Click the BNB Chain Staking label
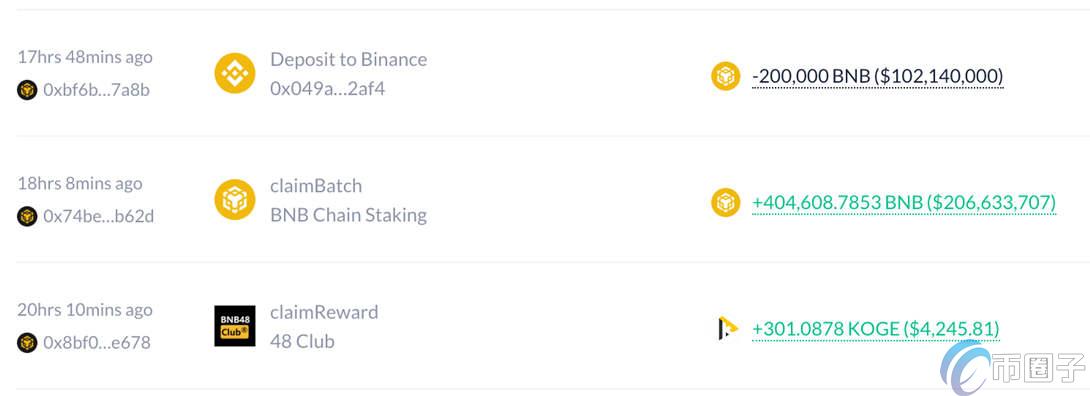The width and height of the screenshot is (1090, 396). coord(348,215)
